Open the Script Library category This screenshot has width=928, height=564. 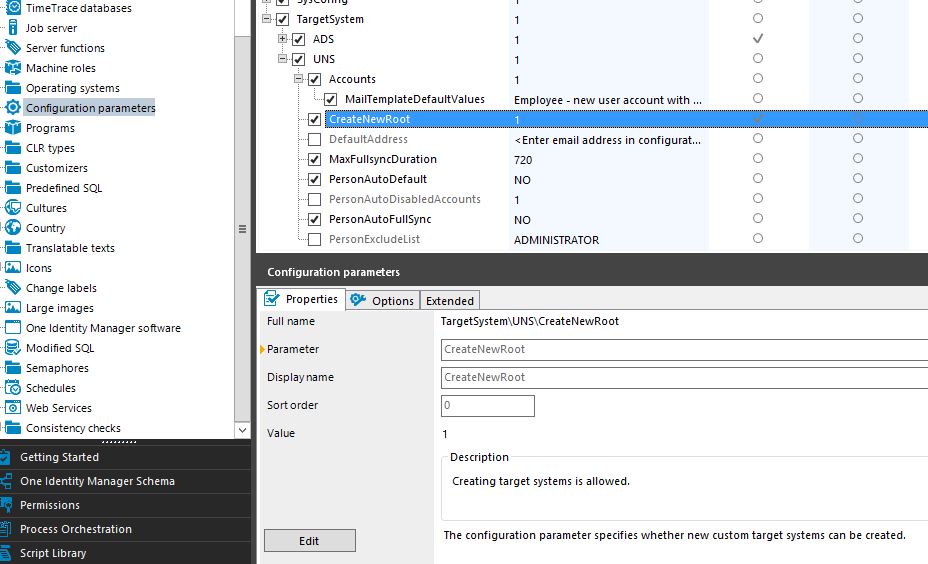click(125, 553)
